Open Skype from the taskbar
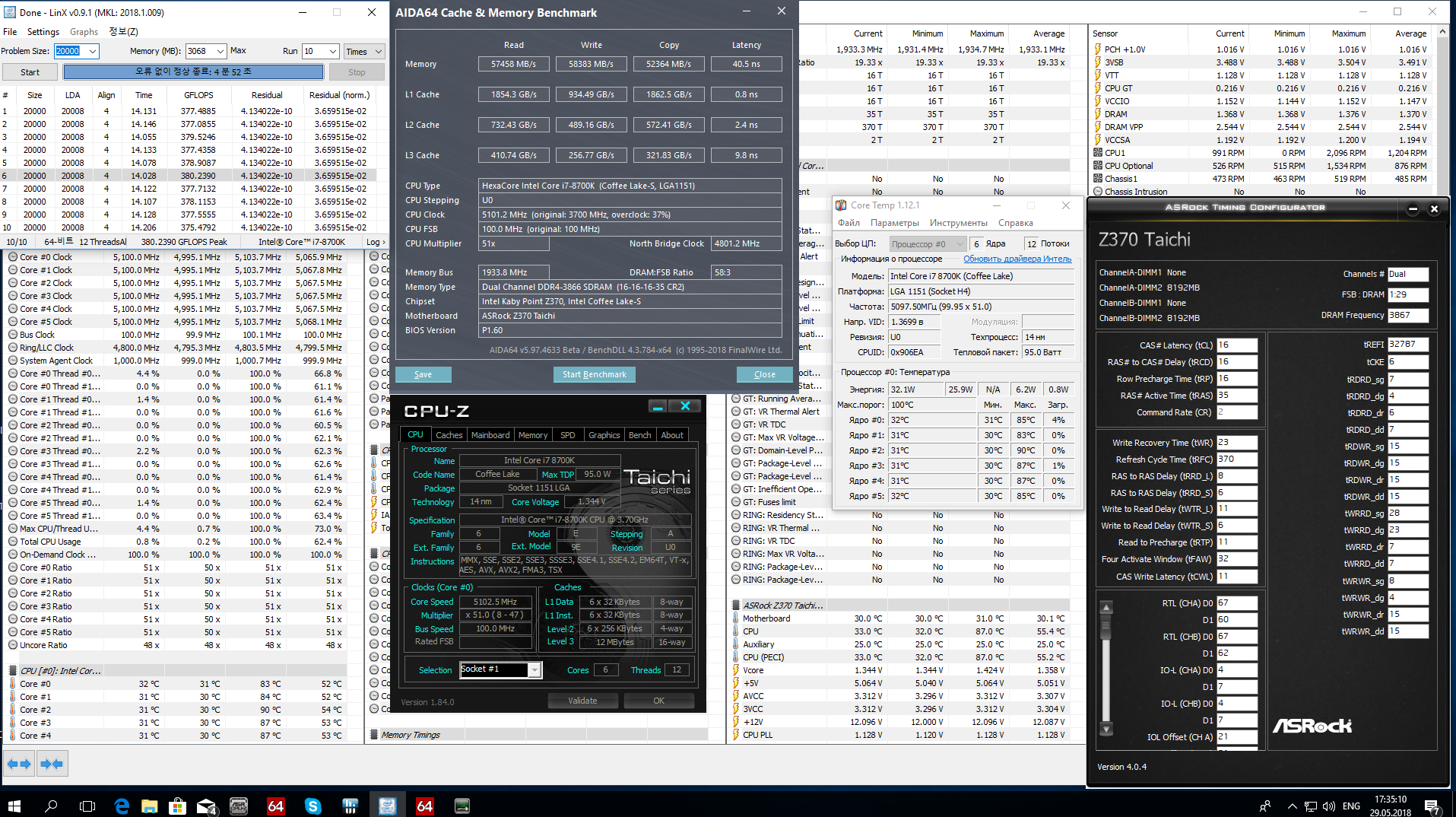The image size is (1456, 817). coord(312,806)
